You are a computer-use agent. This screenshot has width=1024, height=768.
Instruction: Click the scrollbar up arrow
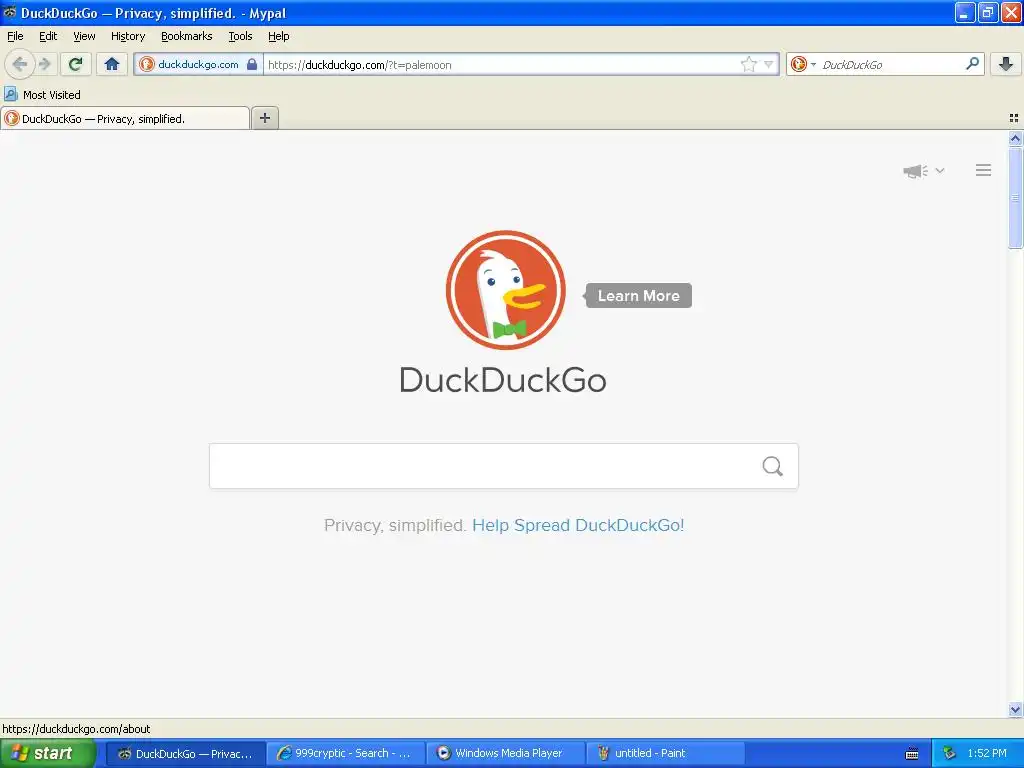click(1015, 138)
